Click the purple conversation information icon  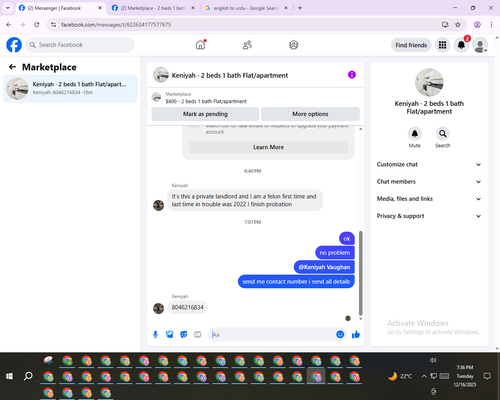(x=352, y=75)
